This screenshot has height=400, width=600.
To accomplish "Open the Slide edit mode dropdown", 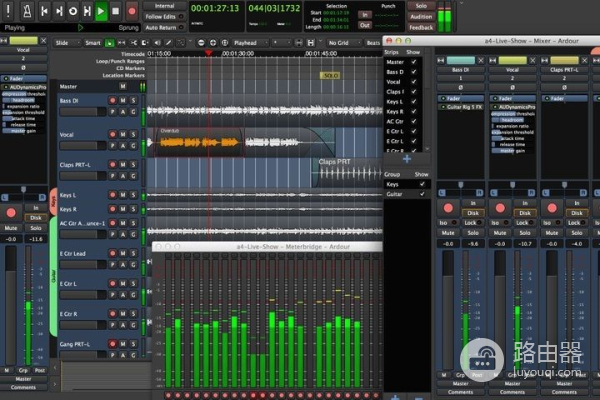I will click(x=66, y=43).
